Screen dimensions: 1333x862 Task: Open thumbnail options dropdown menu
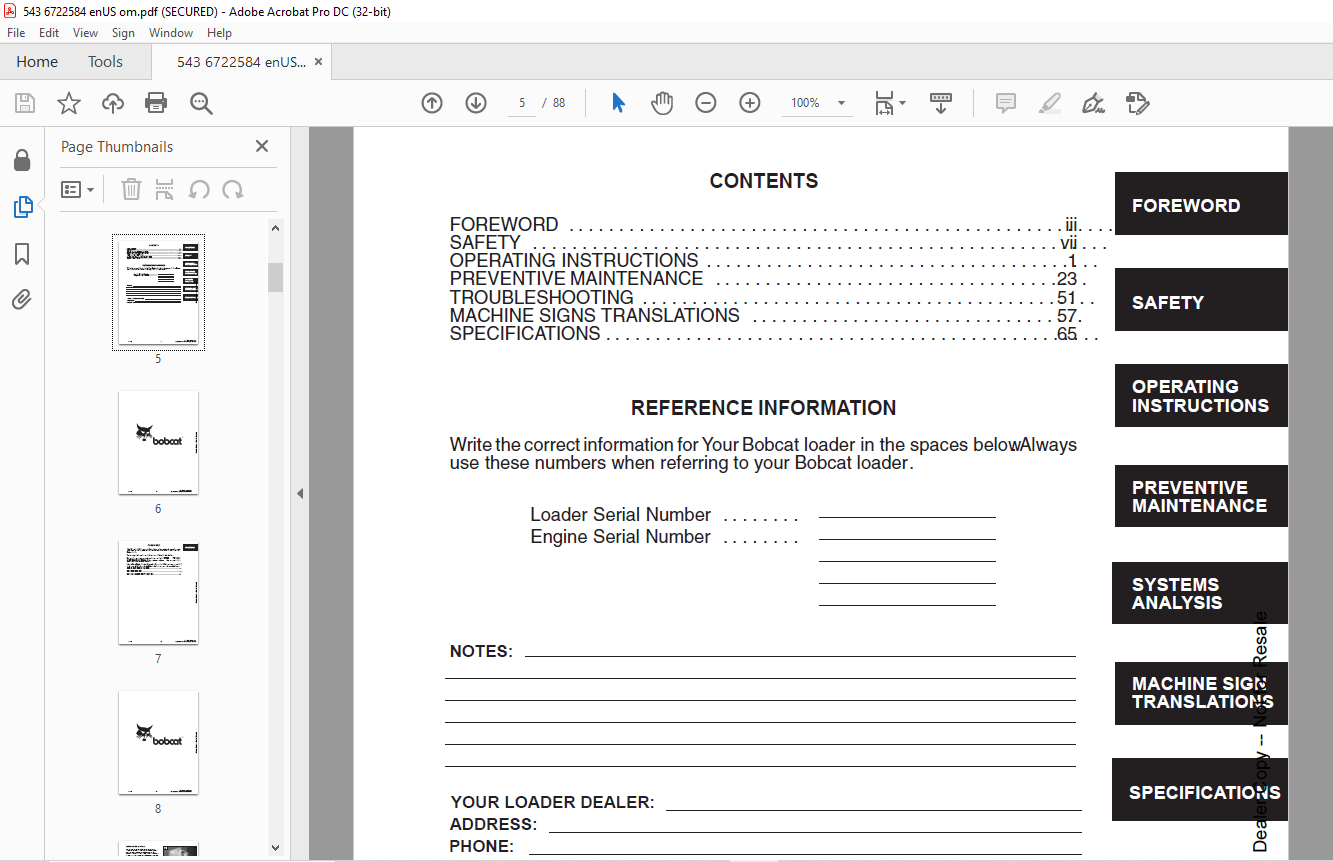tap(77, 189)
